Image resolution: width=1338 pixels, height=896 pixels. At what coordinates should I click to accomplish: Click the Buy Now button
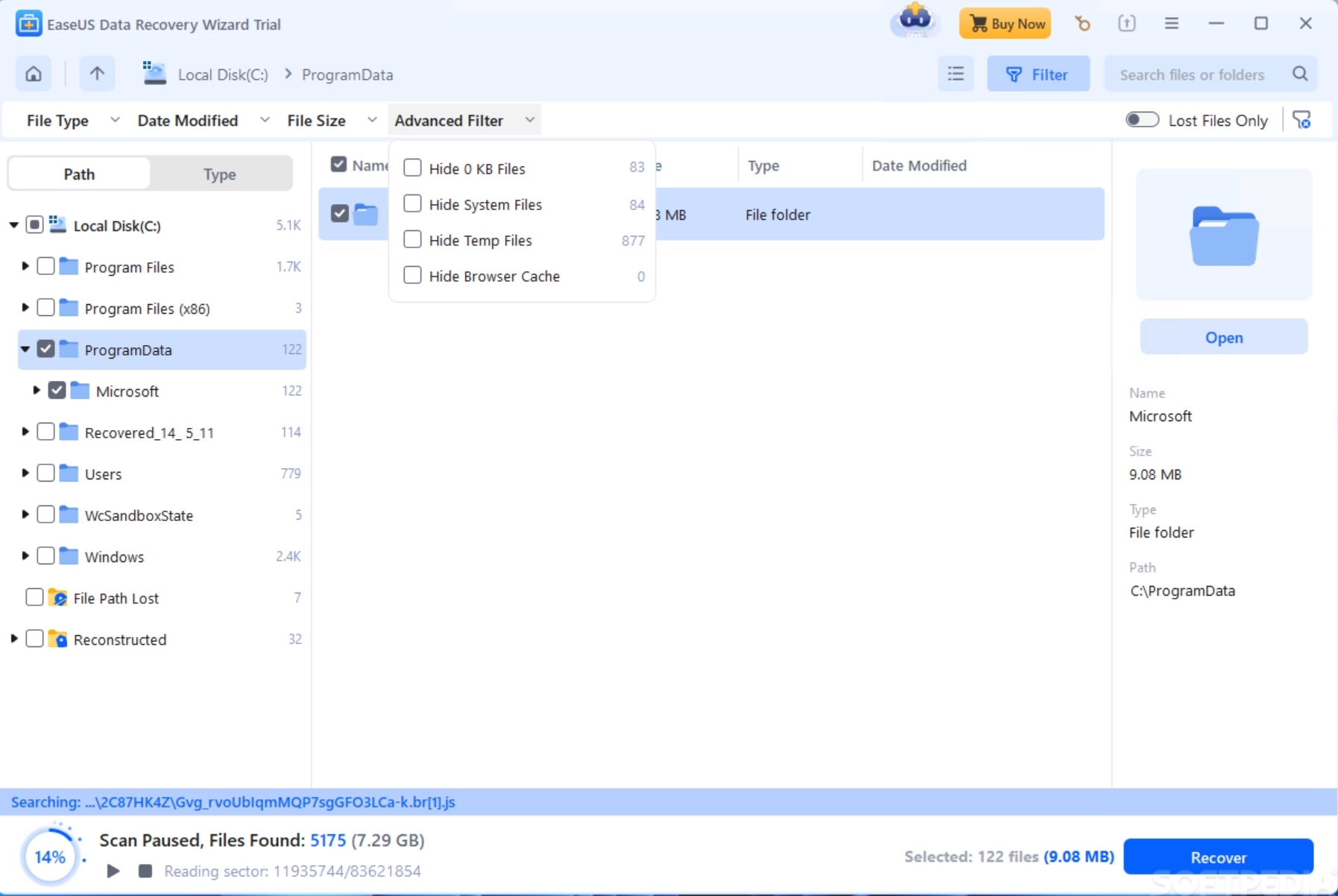coord(1006,23)
